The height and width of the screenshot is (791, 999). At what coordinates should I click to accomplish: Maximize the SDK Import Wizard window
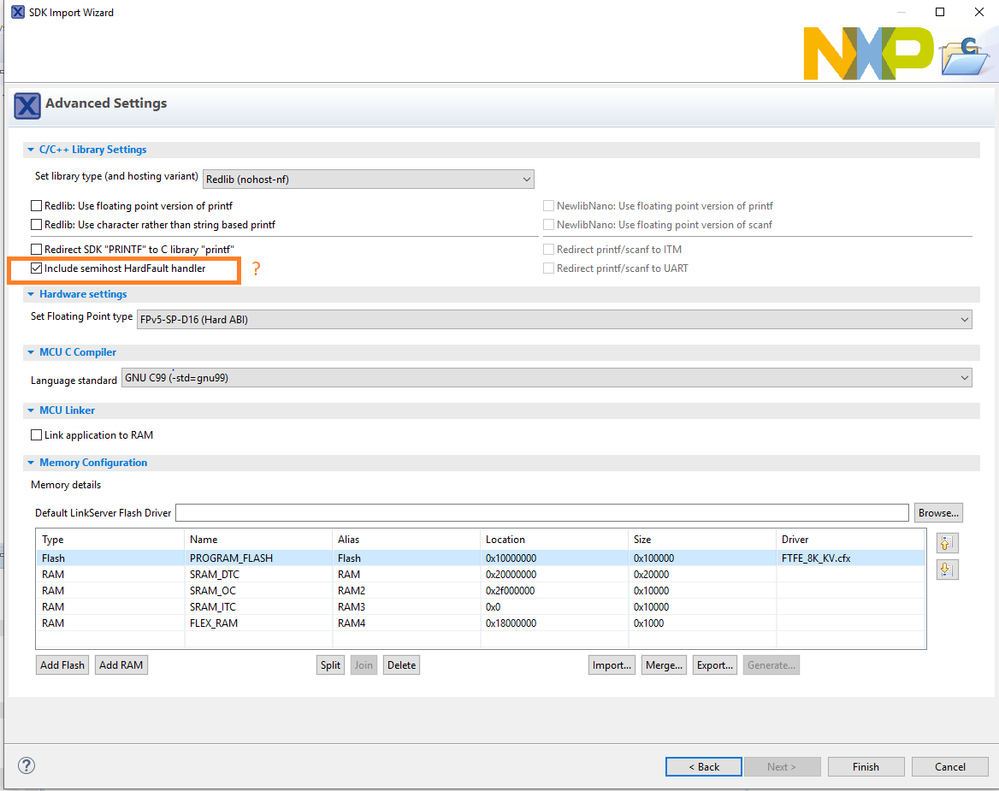pos(940,12)
